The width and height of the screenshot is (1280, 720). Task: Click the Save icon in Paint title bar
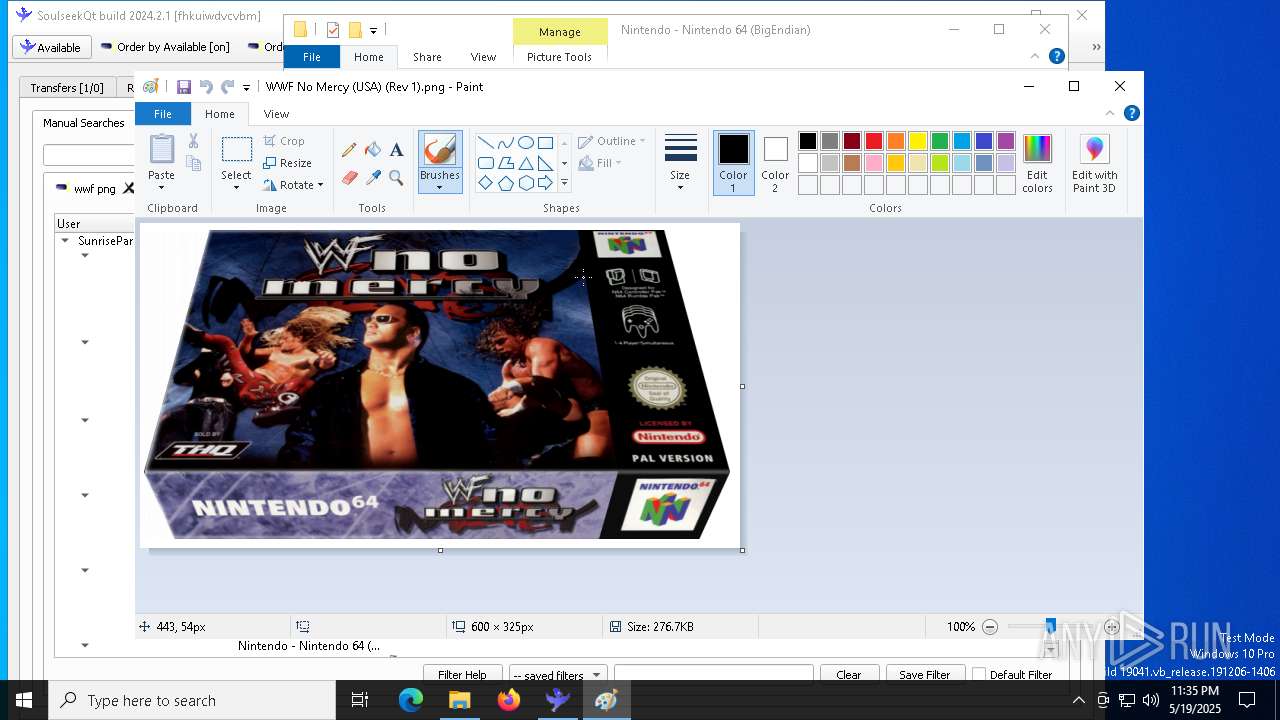click(x=184, y=87)
